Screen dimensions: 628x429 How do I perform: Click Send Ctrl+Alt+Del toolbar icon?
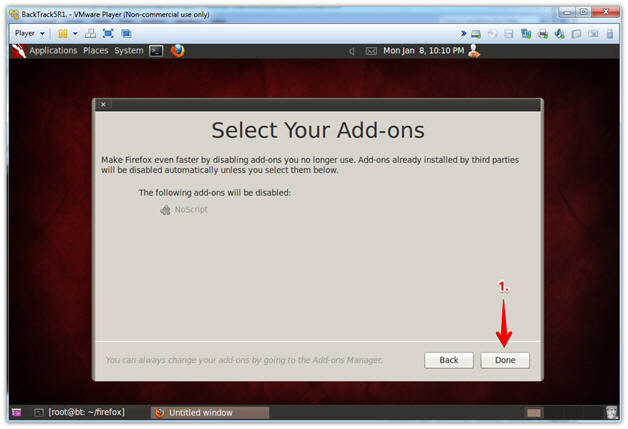click(x=91, y=34)
